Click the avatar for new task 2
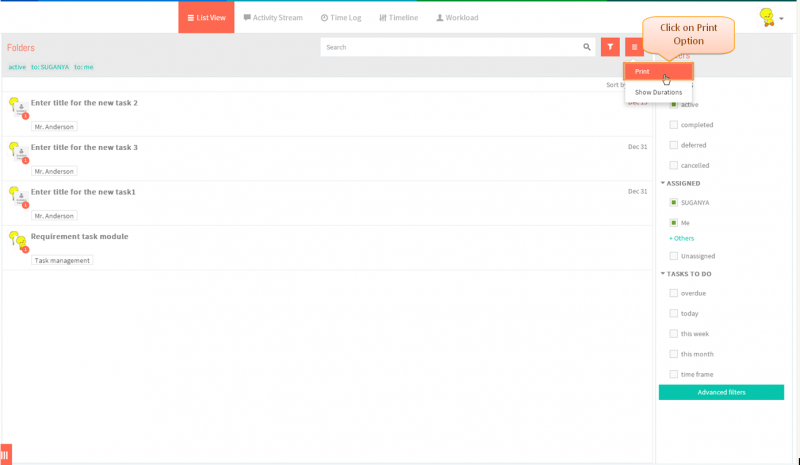 coord(18,108)
